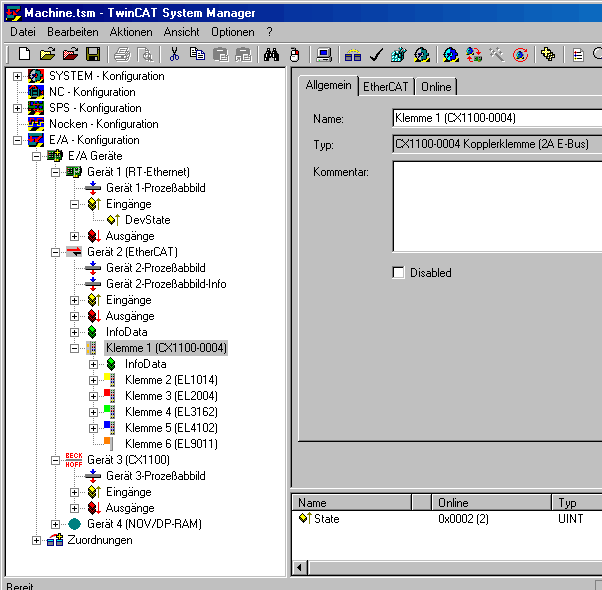The height and width of the screenshot is (590, 602).
Task: Expand the Klemme 2 (EL1014) node
Action: pos(94,380)
